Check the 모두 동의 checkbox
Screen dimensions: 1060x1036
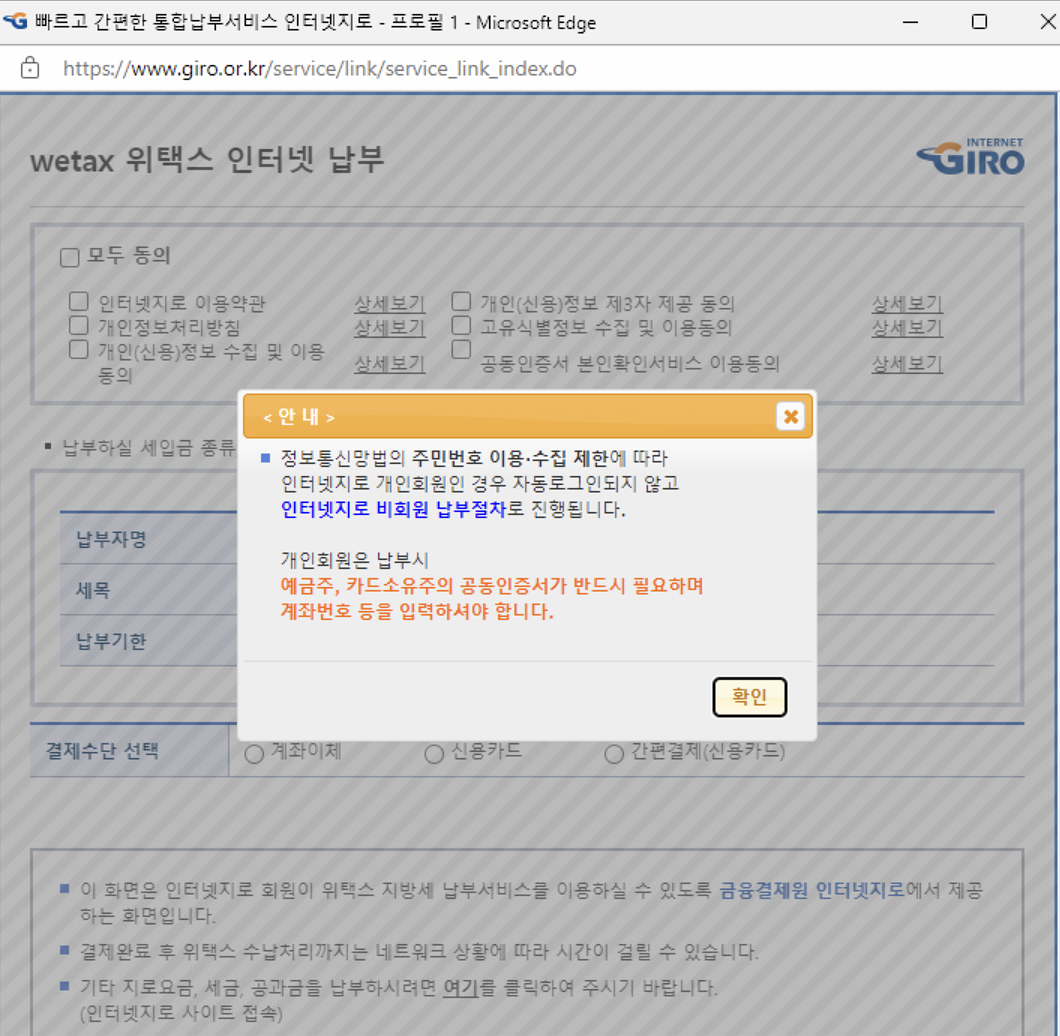[x=70, y=258]
